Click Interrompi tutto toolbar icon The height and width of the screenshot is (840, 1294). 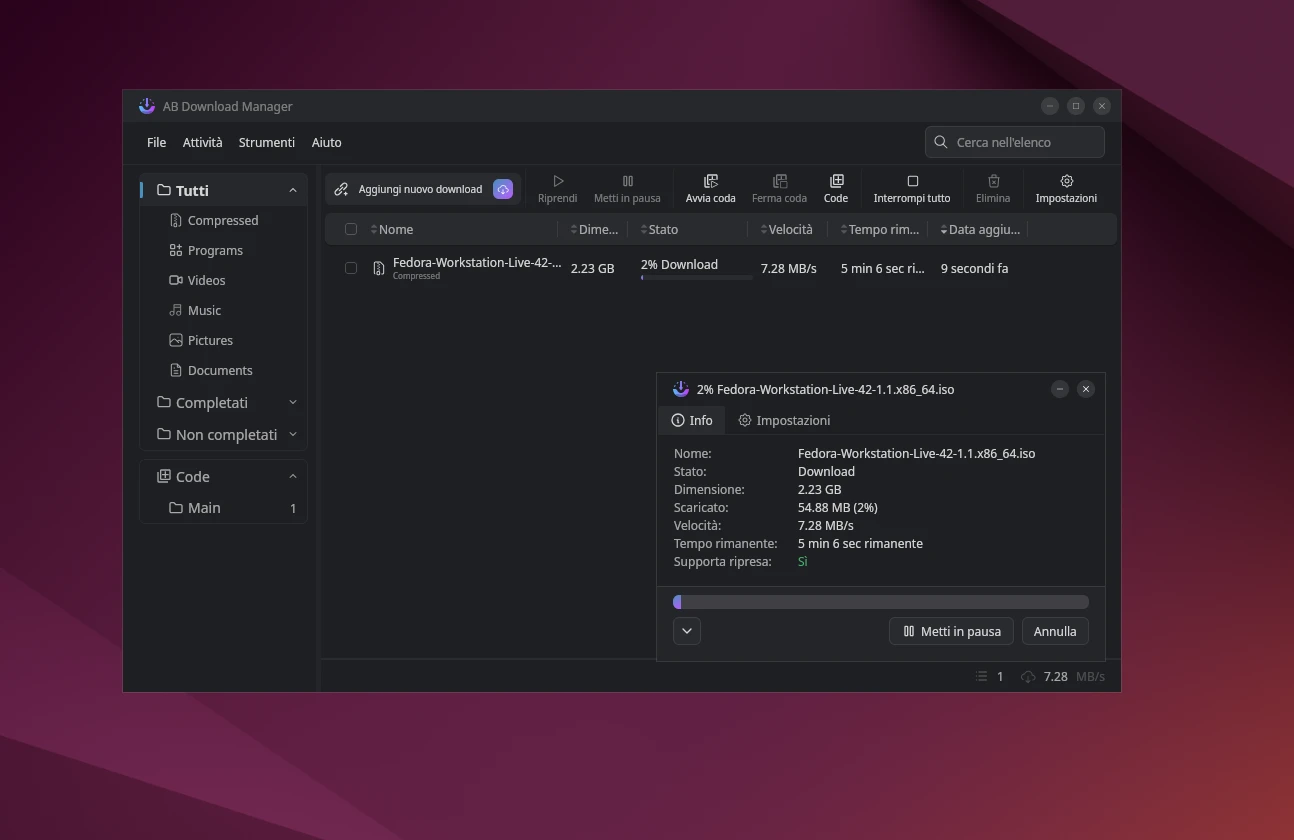911,187
